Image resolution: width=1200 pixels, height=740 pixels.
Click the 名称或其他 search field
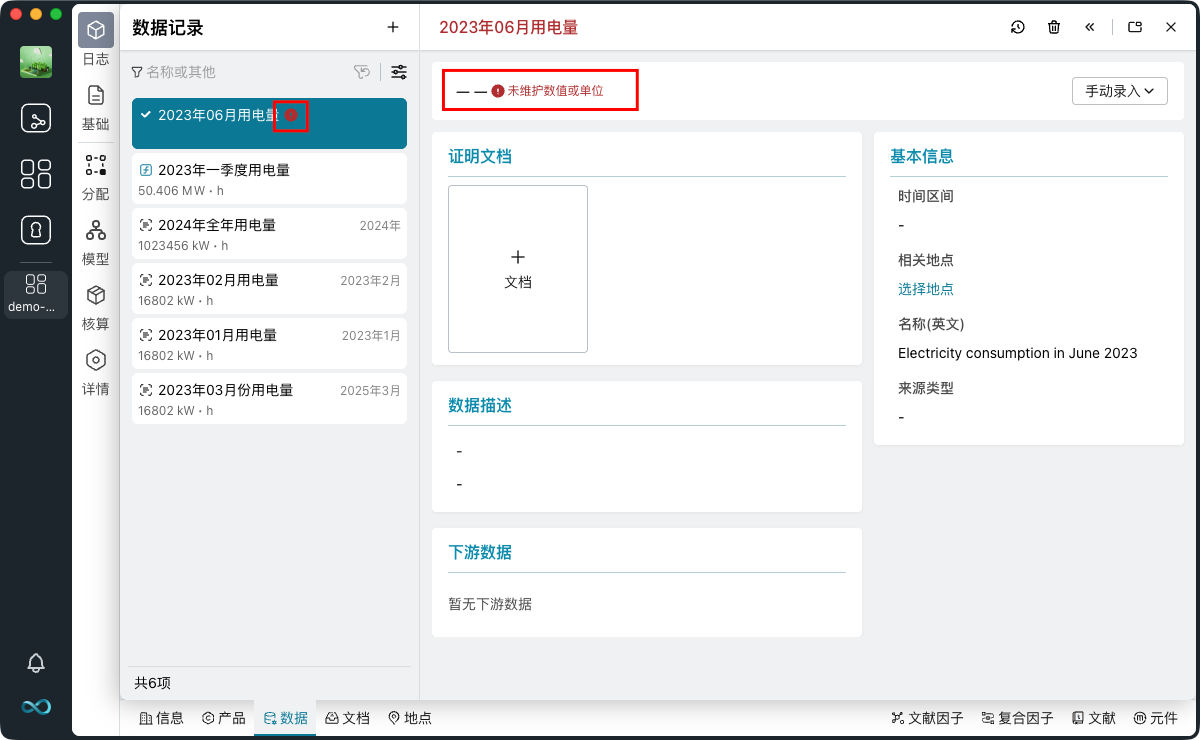(240, 72)
